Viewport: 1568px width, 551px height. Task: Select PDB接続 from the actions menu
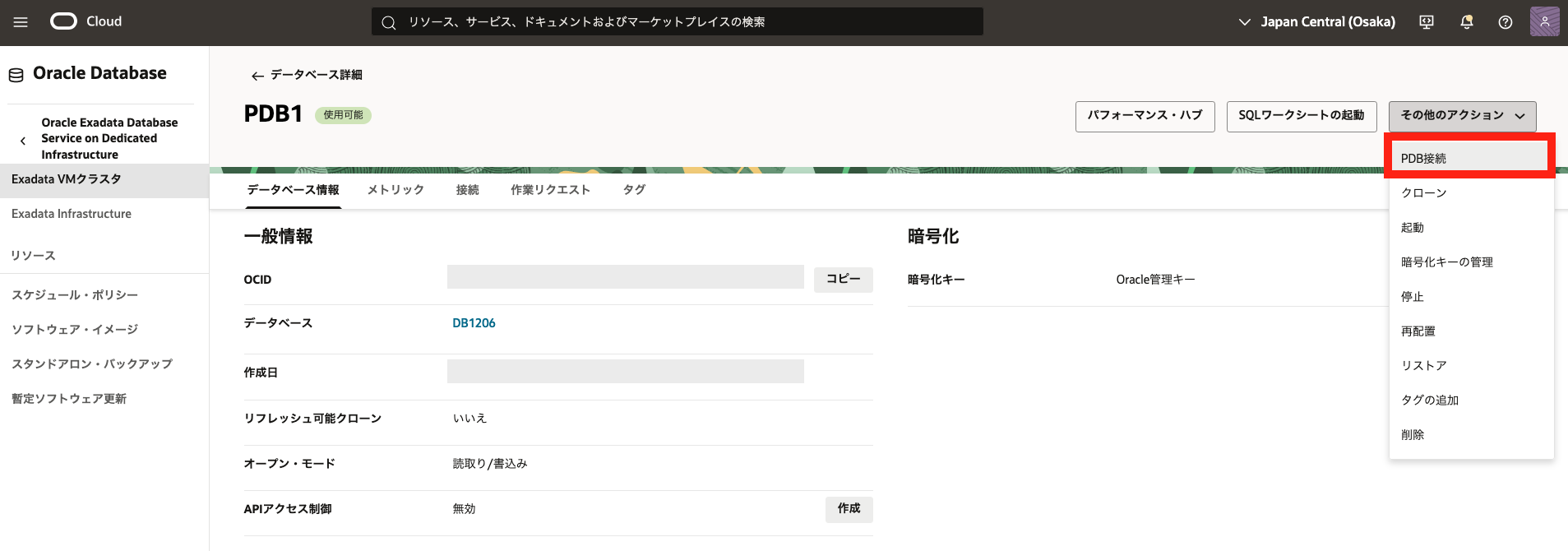coord(1423,158)
